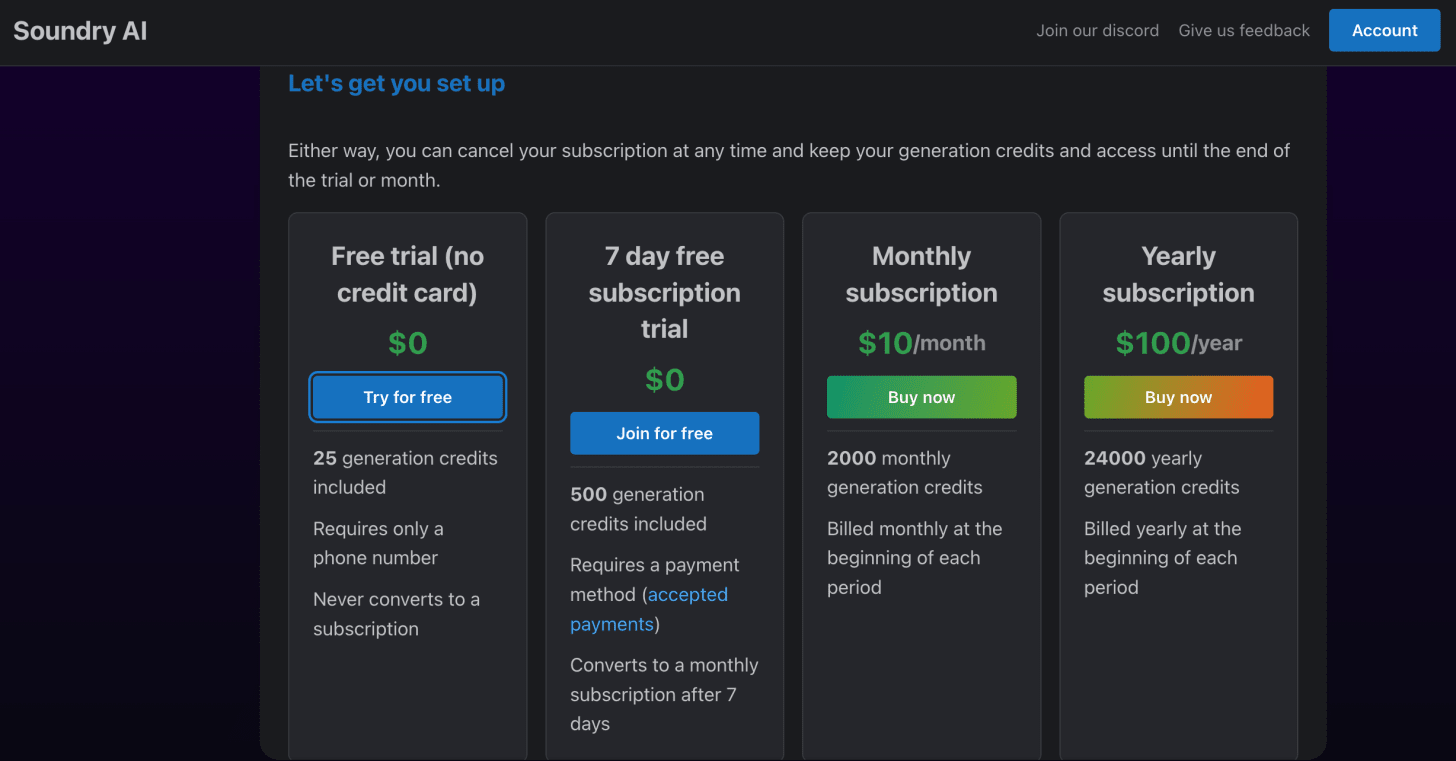Open the Join our discord link
The height and width of the screenshot is (761, 1456).
click(1097, 31)
